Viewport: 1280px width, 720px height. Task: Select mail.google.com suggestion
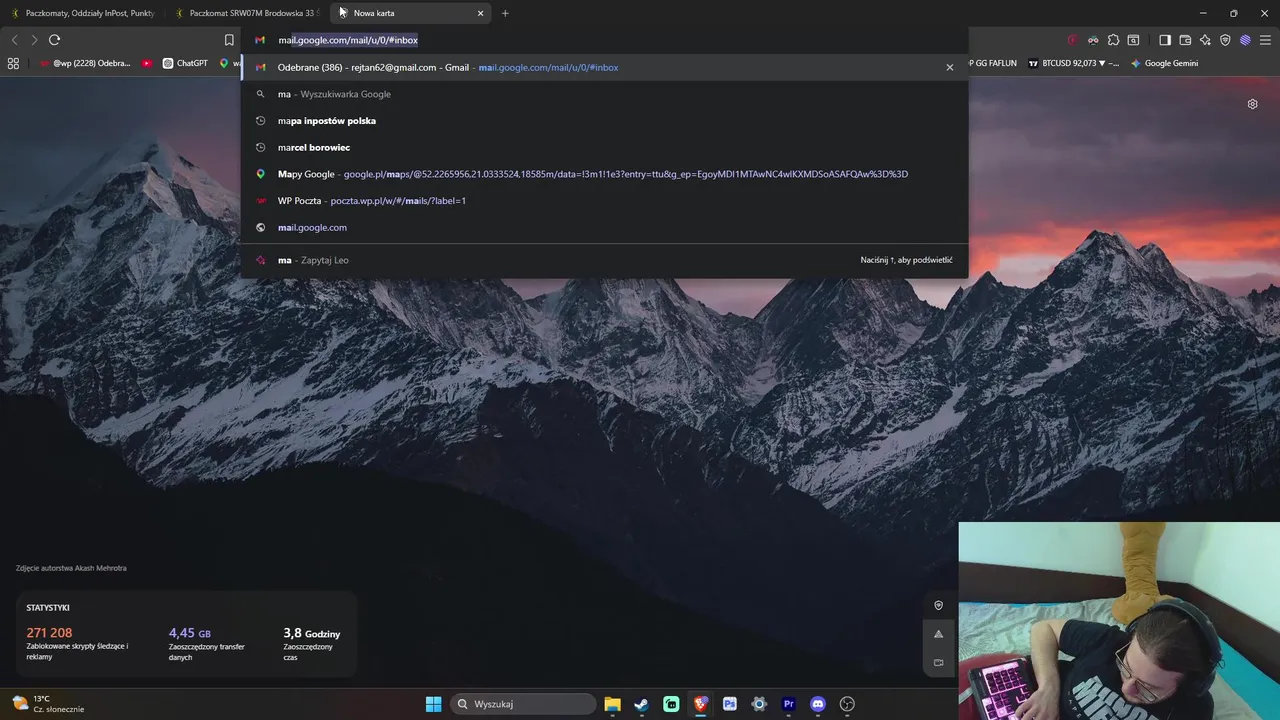click(605, 227)
